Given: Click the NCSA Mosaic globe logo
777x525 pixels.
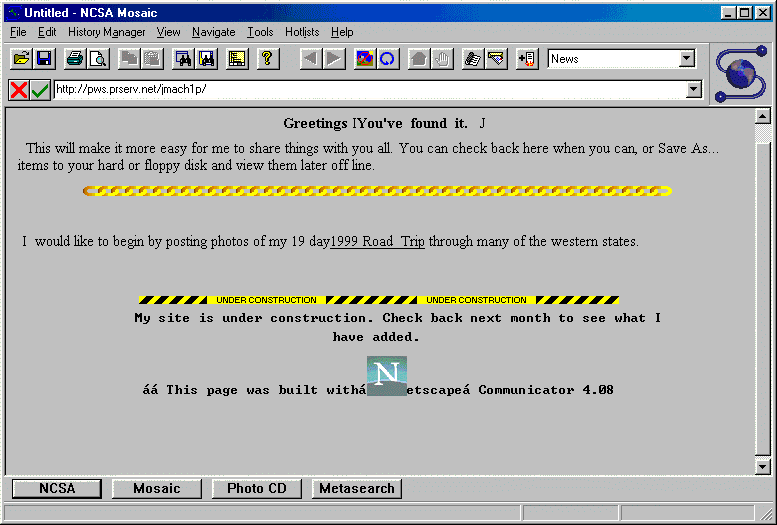Looking at the screenshot, I should pos(741,73).
